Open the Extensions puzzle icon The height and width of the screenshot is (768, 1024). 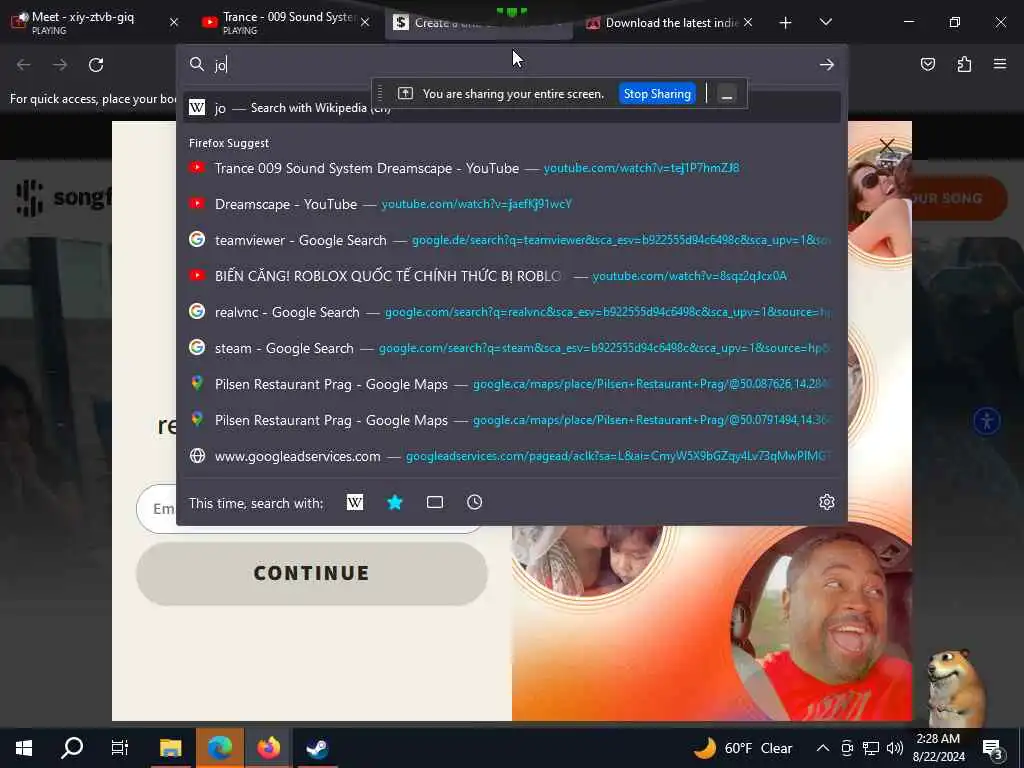coord(964,64)
